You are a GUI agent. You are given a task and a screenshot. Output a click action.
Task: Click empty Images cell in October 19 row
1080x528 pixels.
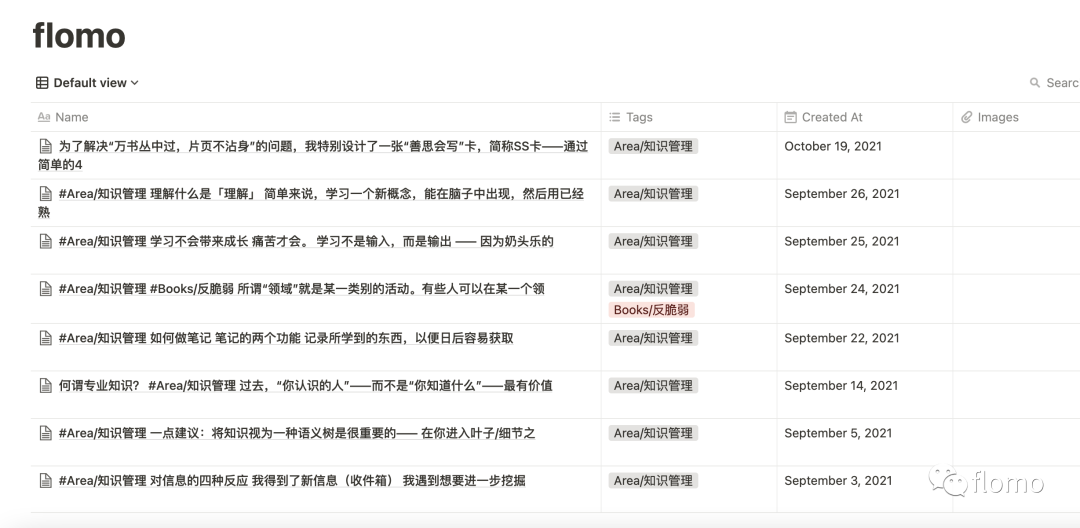point(1017,155)
